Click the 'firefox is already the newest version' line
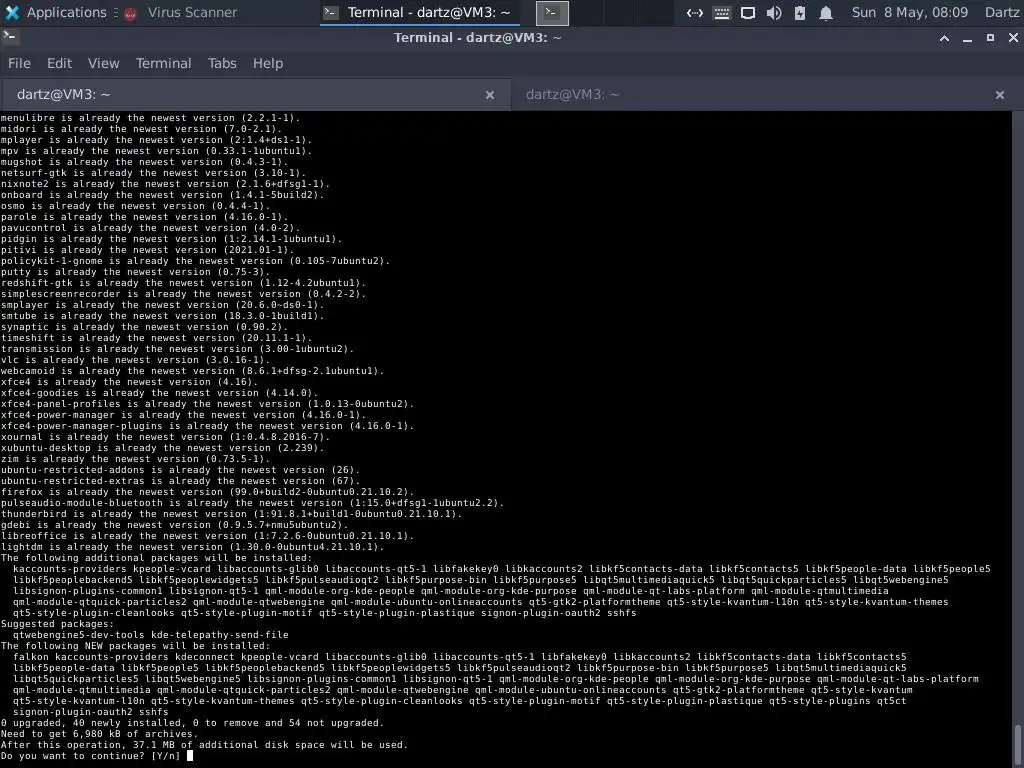The width and height of the screenshot is (1024, 768). tap(208, 492)
